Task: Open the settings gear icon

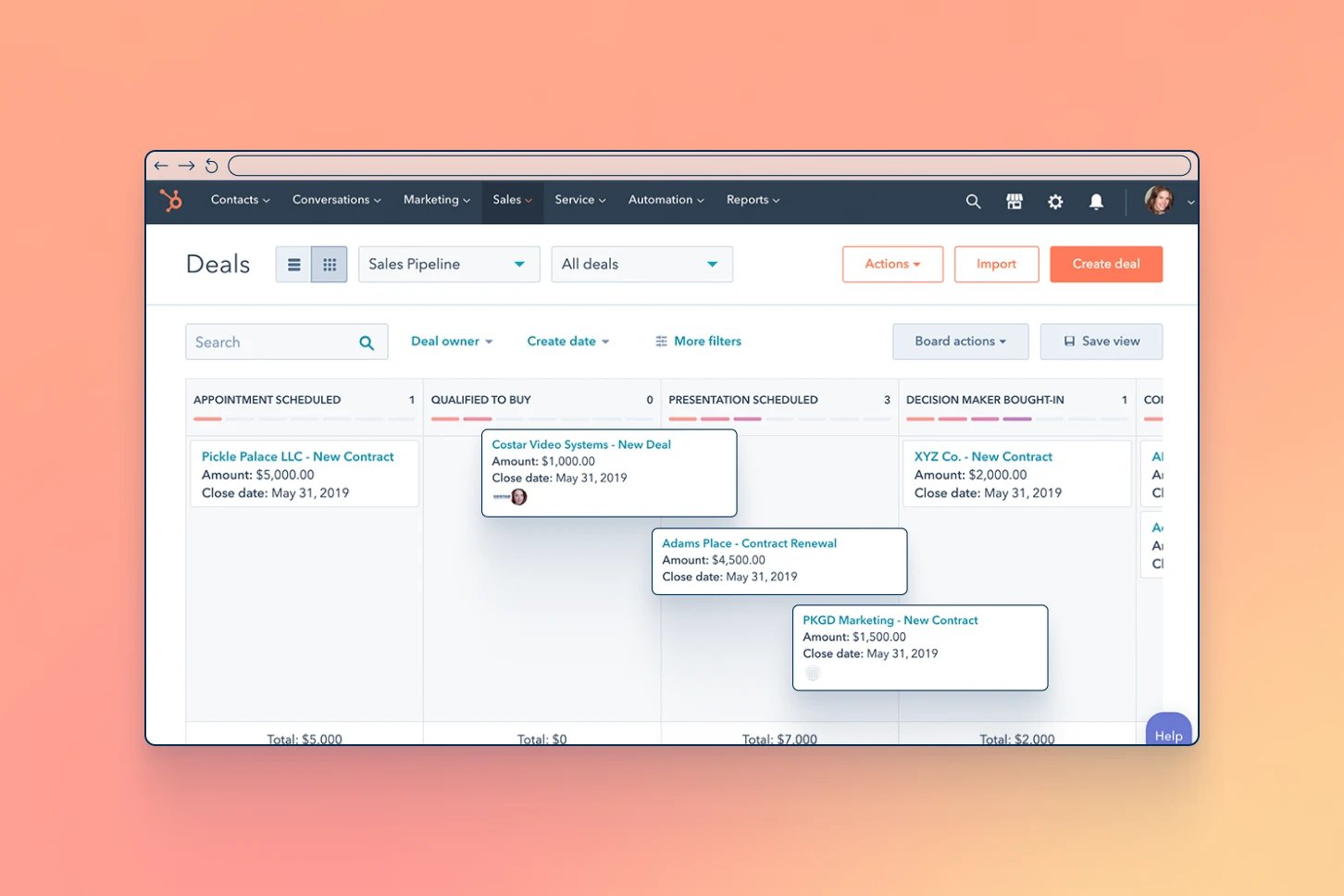Action: [x=1055, y=201]
